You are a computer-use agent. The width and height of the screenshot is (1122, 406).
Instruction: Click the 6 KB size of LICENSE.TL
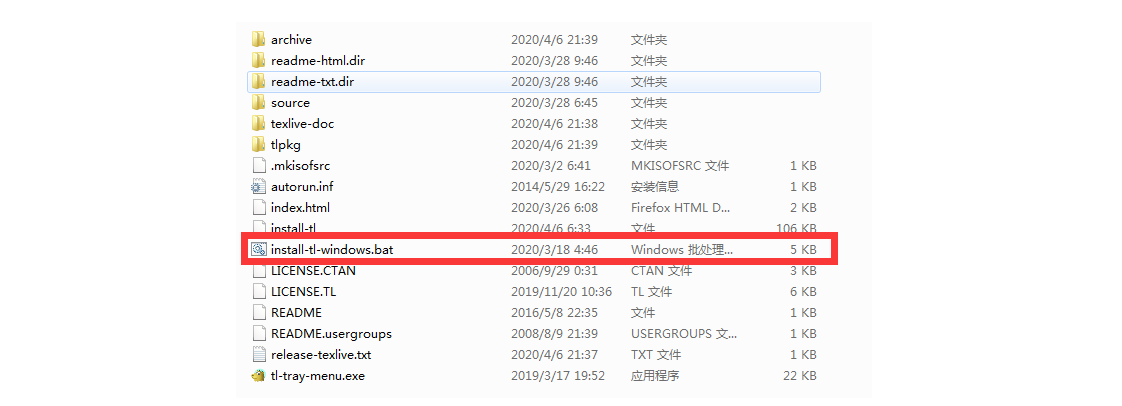point(803,291)
